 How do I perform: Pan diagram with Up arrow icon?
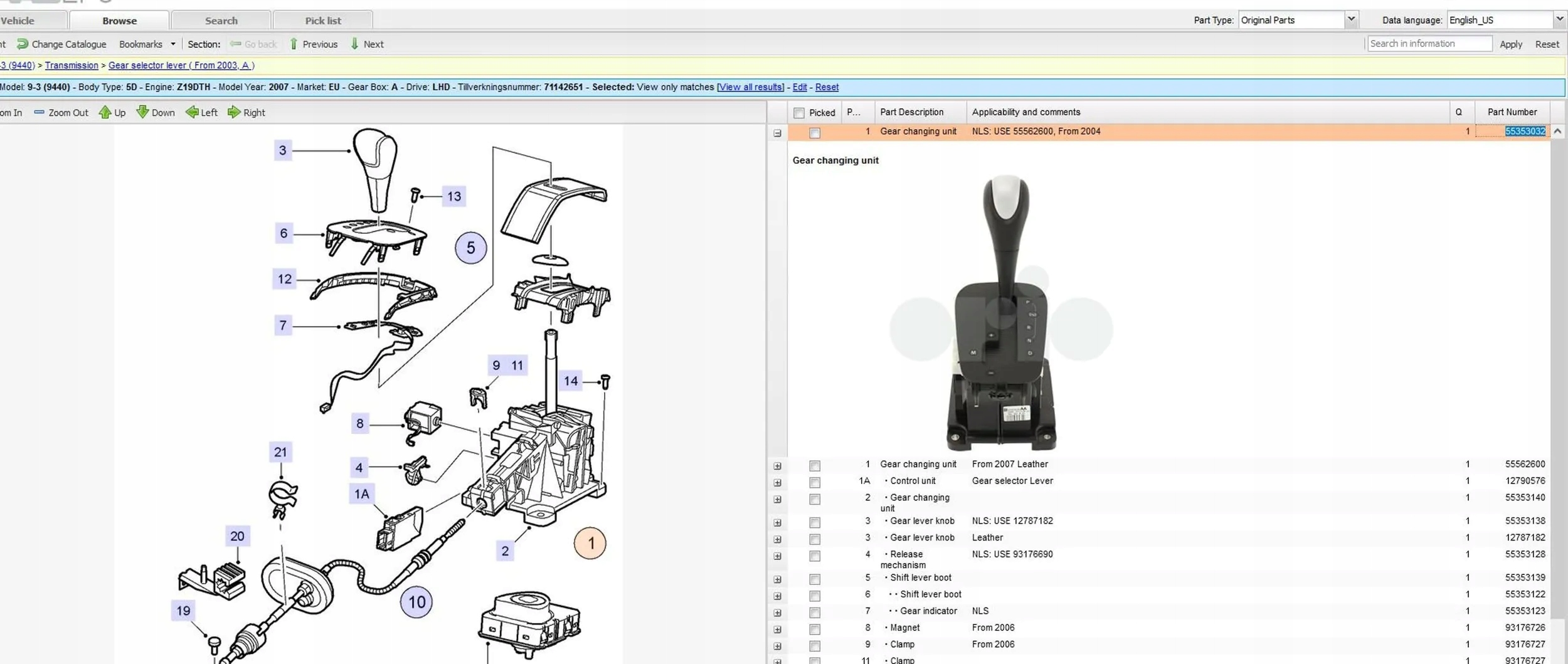coord(105,113)
